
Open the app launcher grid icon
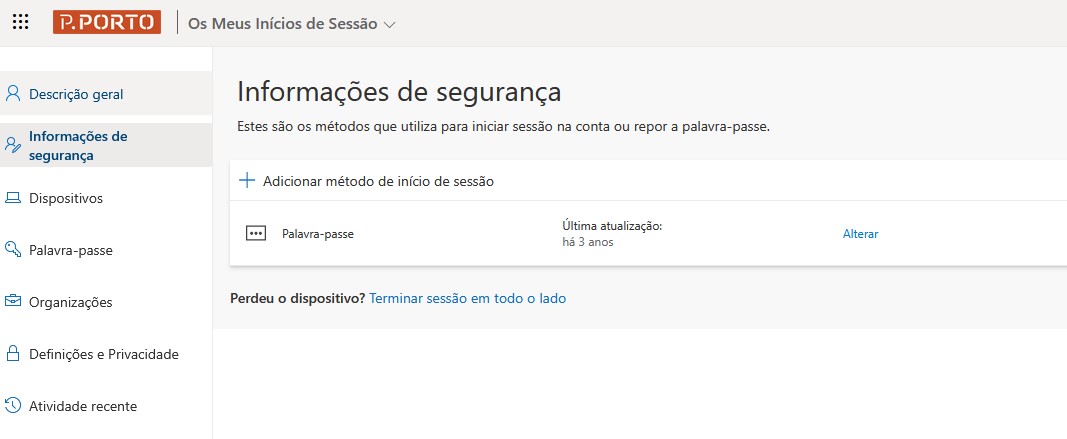tap(20, 23)
